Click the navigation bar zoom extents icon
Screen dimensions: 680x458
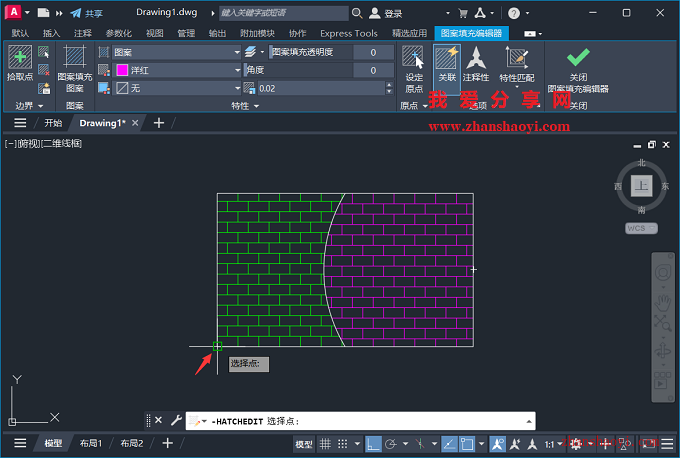(x=662, y=323)
